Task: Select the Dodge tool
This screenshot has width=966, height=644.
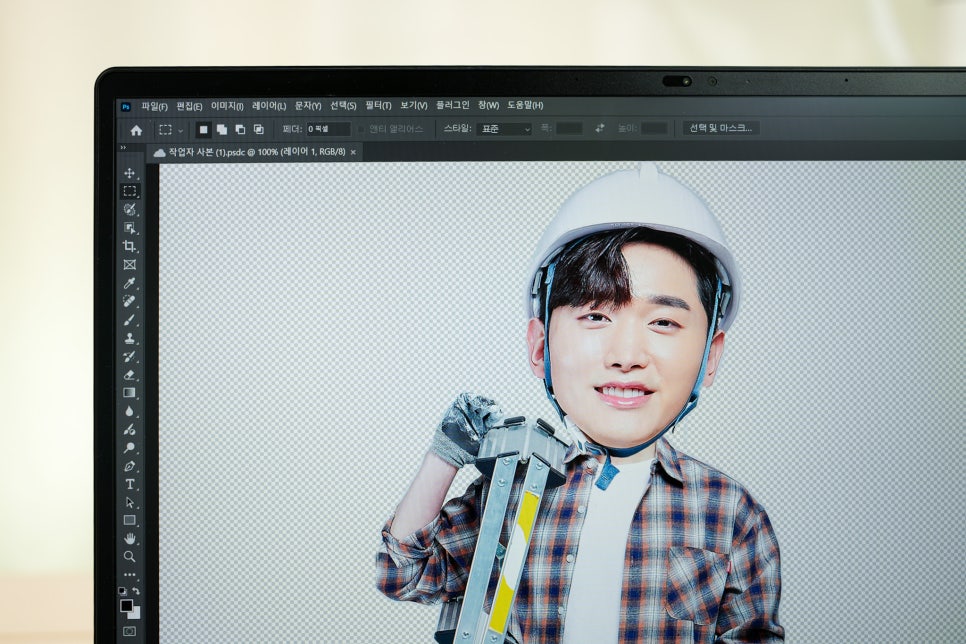Action: click(x=129, y=448)
